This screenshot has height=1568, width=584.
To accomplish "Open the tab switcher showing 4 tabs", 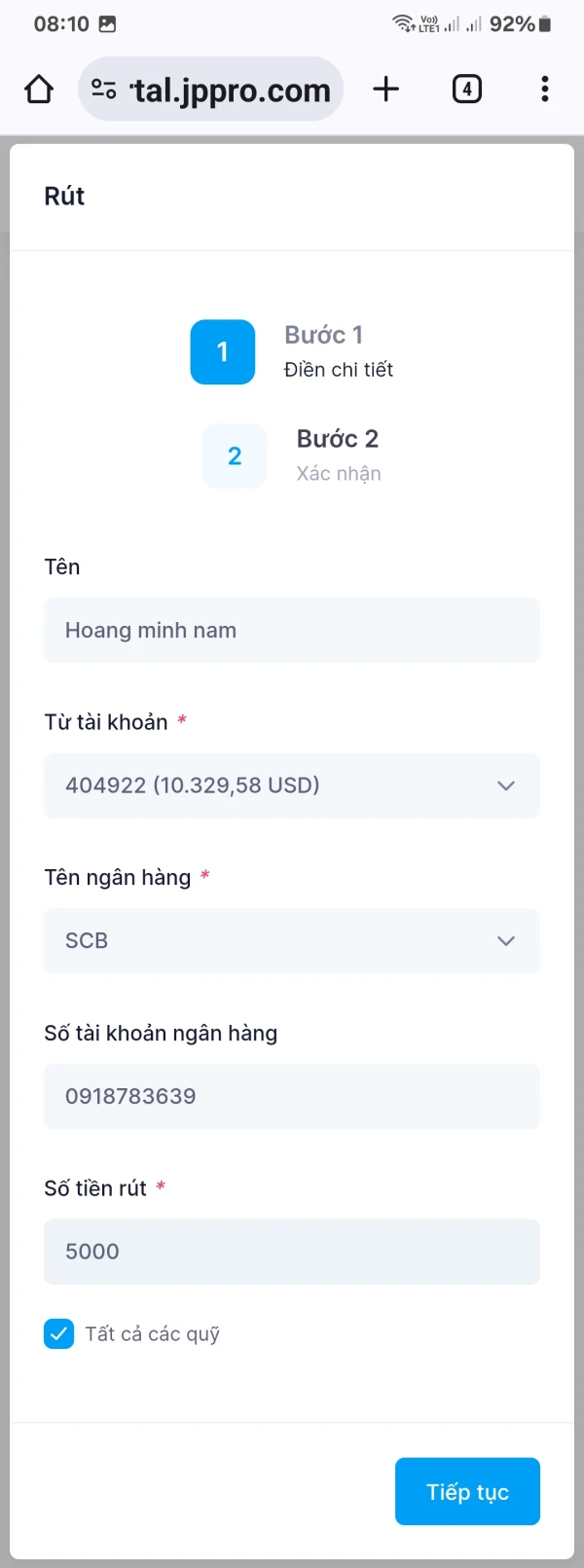I will tap(467, 90).
